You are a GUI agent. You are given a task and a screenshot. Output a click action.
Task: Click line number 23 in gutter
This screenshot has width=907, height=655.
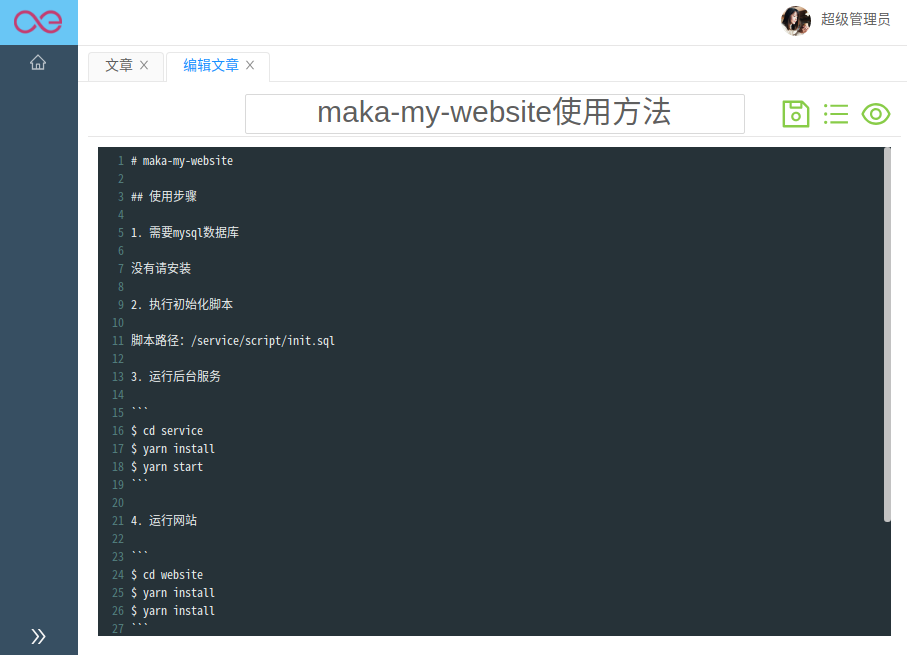[118, 557]
